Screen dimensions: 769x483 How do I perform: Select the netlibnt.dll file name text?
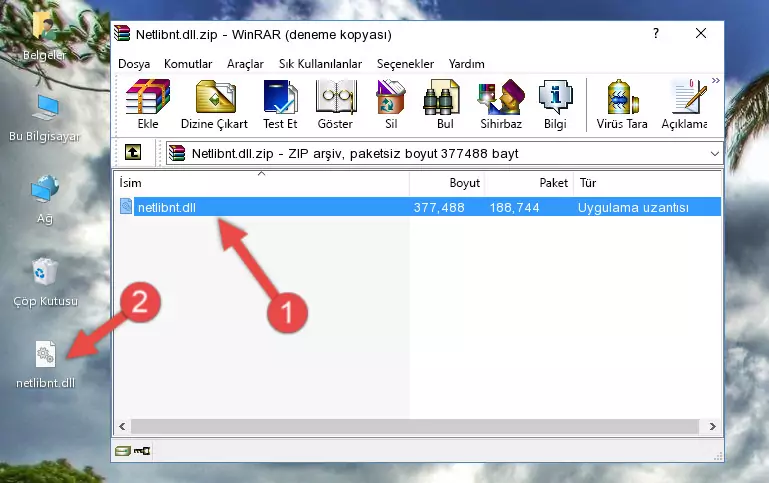(x=167, y=207)
